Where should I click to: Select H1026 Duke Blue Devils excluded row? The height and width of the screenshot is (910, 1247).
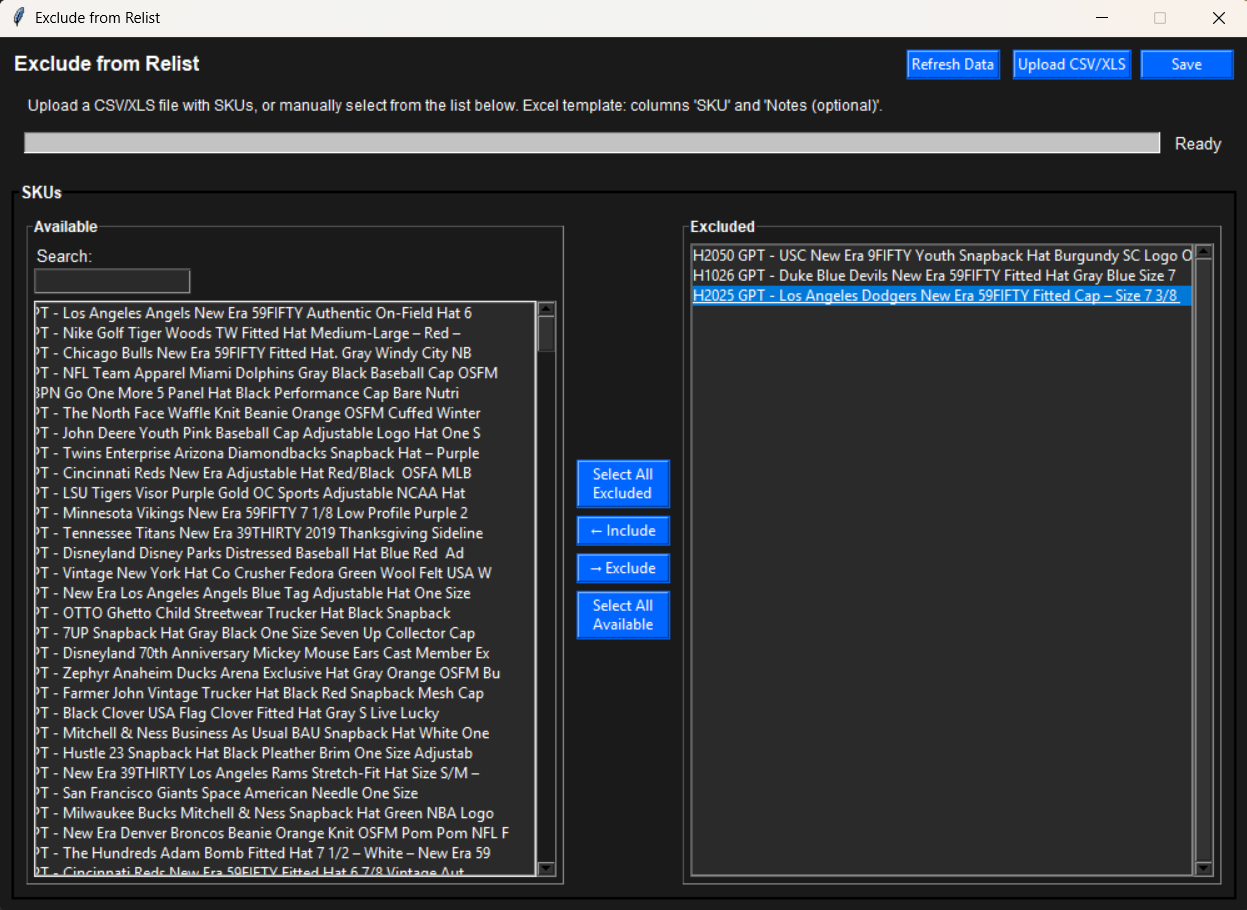click(x=942, y=275)
